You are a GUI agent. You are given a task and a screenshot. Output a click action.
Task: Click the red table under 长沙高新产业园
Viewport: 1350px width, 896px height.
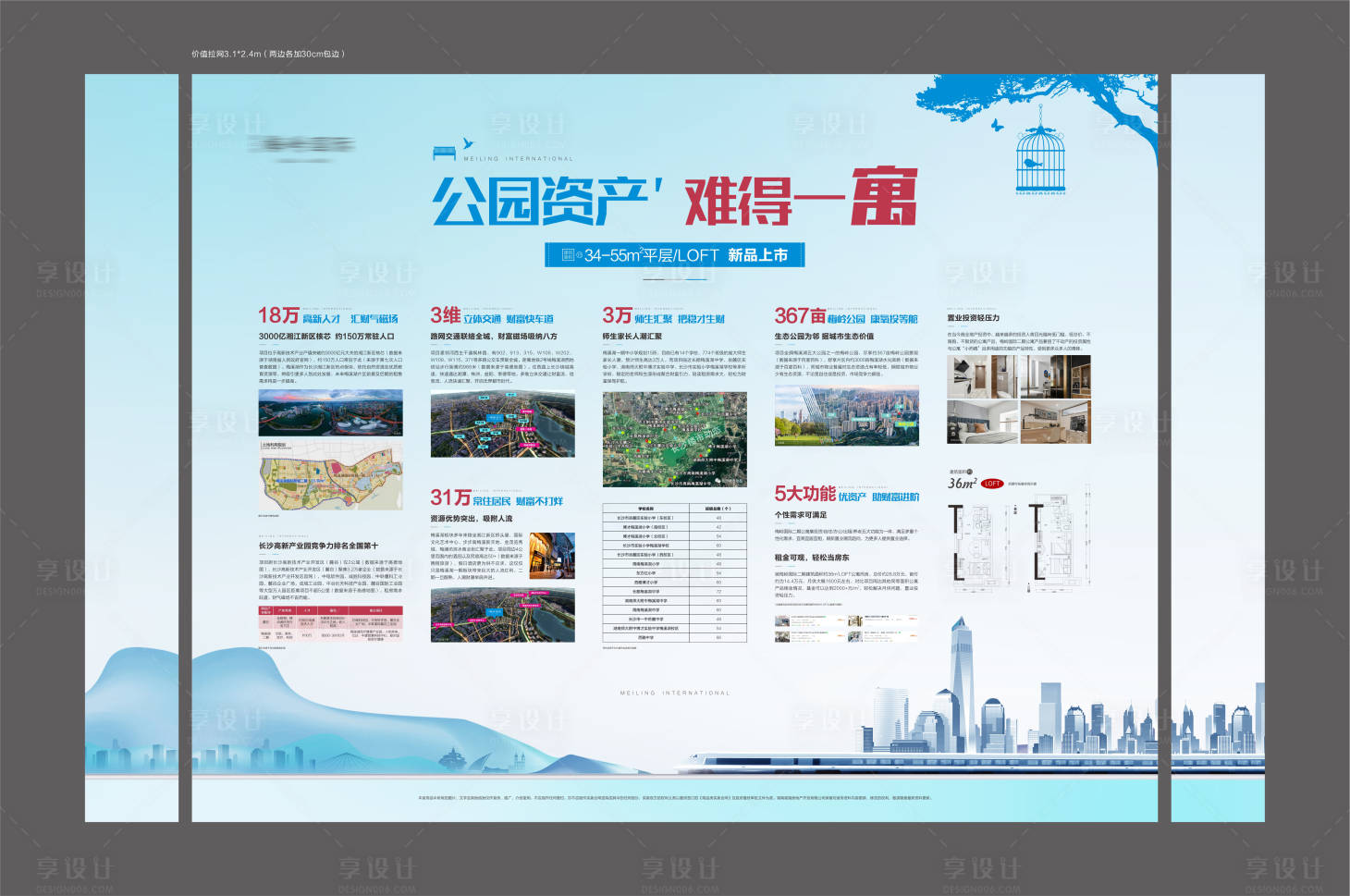point(330,624)
